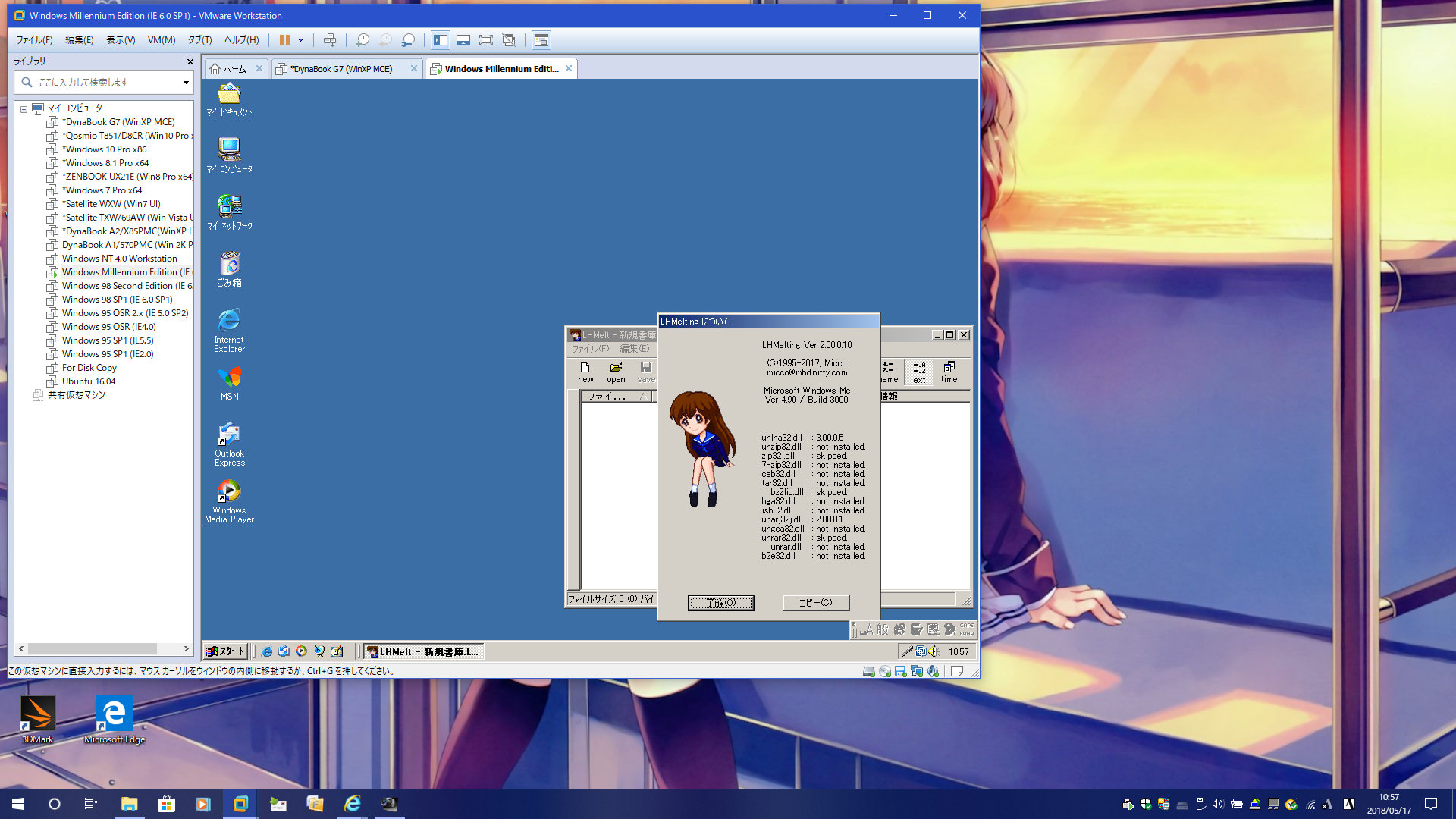
Task: Open Microsoft Edge desktop shortcut
Action: [x=114, y=719]
